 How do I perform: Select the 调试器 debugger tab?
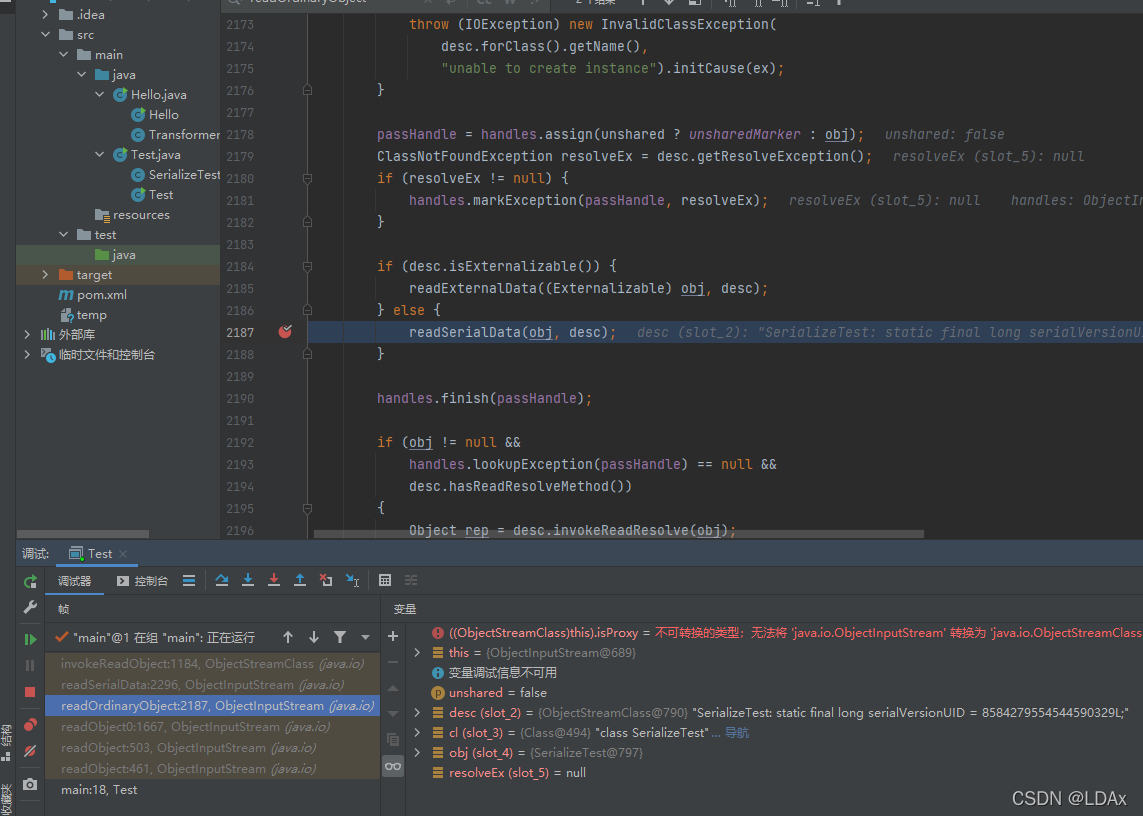coord(75,581)
